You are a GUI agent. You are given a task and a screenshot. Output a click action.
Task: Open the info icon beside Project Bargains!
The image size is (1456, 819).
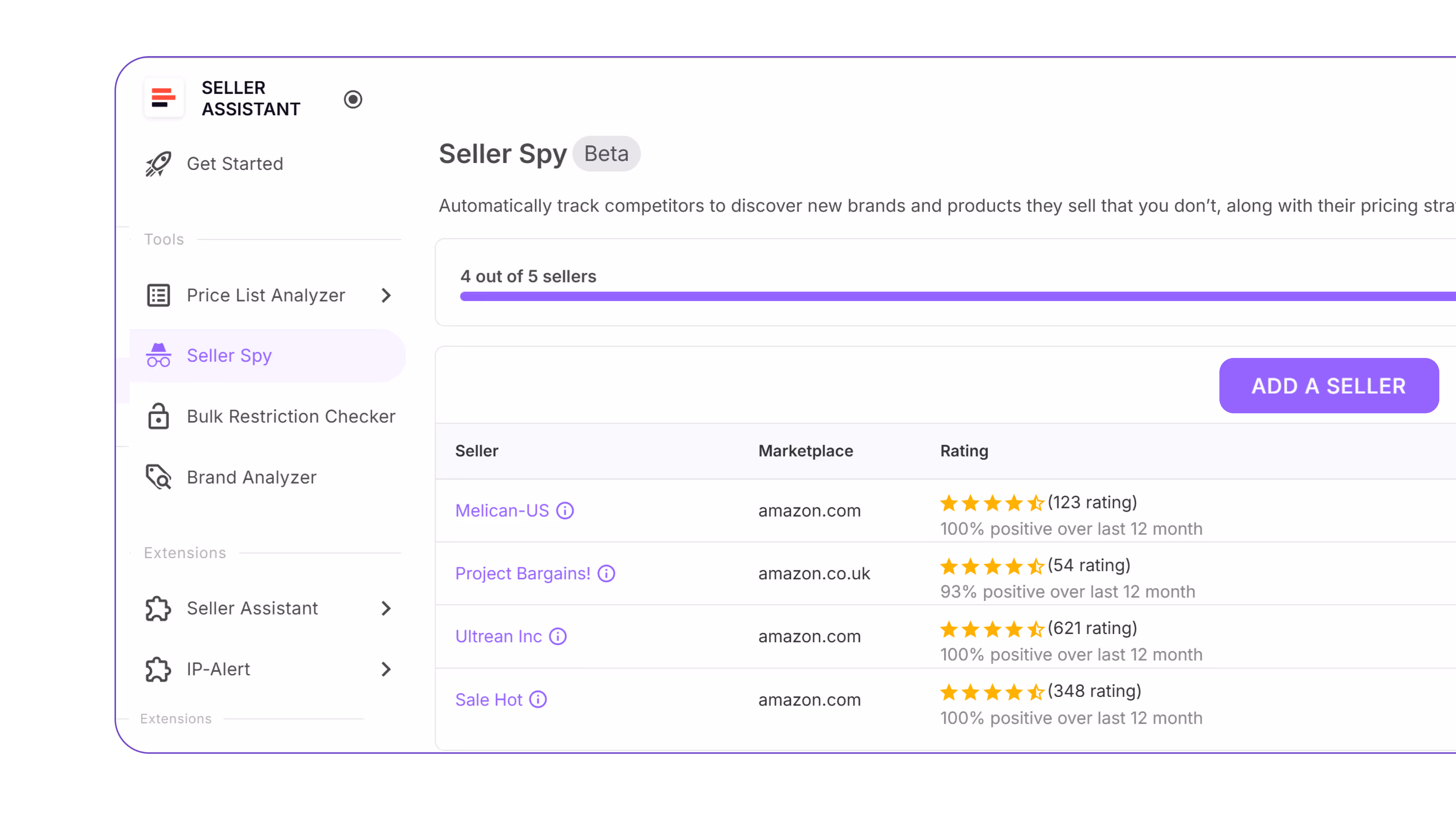coord(607,573)
